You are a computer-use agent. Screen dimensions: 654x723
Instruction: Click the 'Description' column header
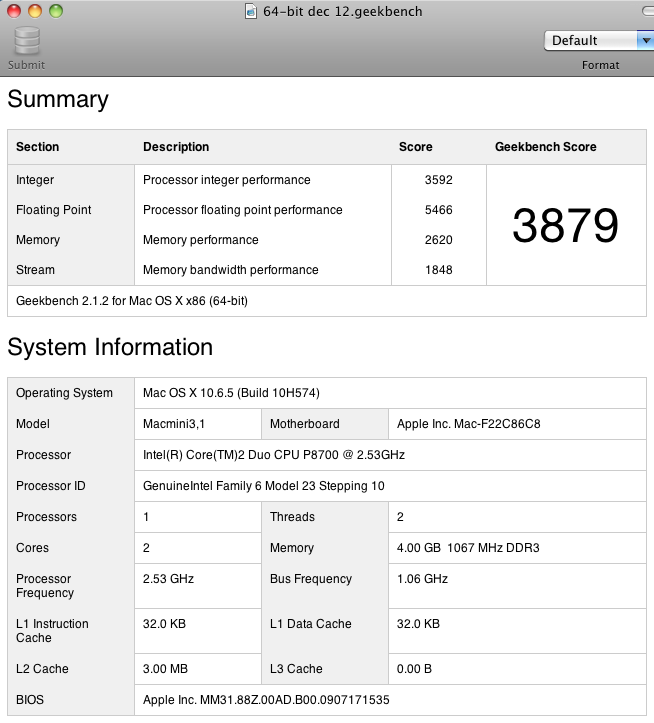pyautogui.click(x=176, y=147)
